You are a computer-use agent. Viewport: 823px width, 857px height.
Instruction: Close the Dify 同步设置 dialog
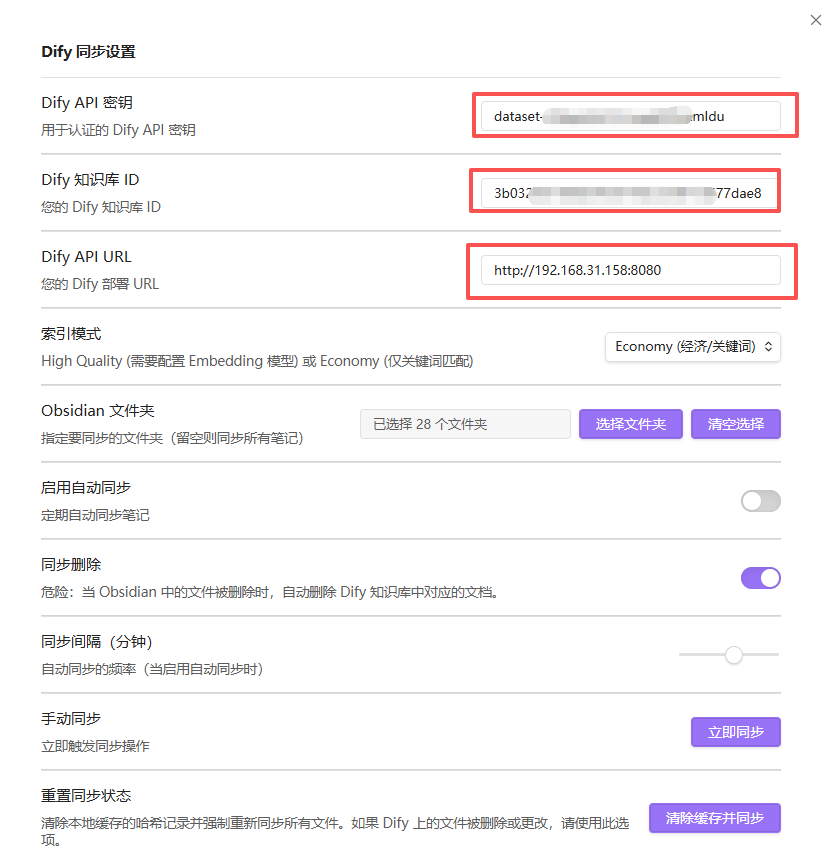point(815,19)
